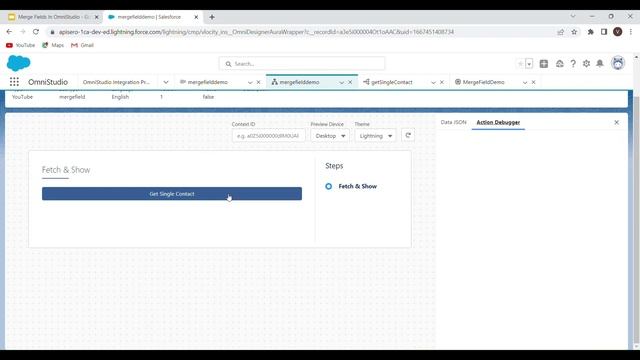The height and width of the screenshot is (360, 640).
Task: Open a new browser tab
Action: pos(212,17)
